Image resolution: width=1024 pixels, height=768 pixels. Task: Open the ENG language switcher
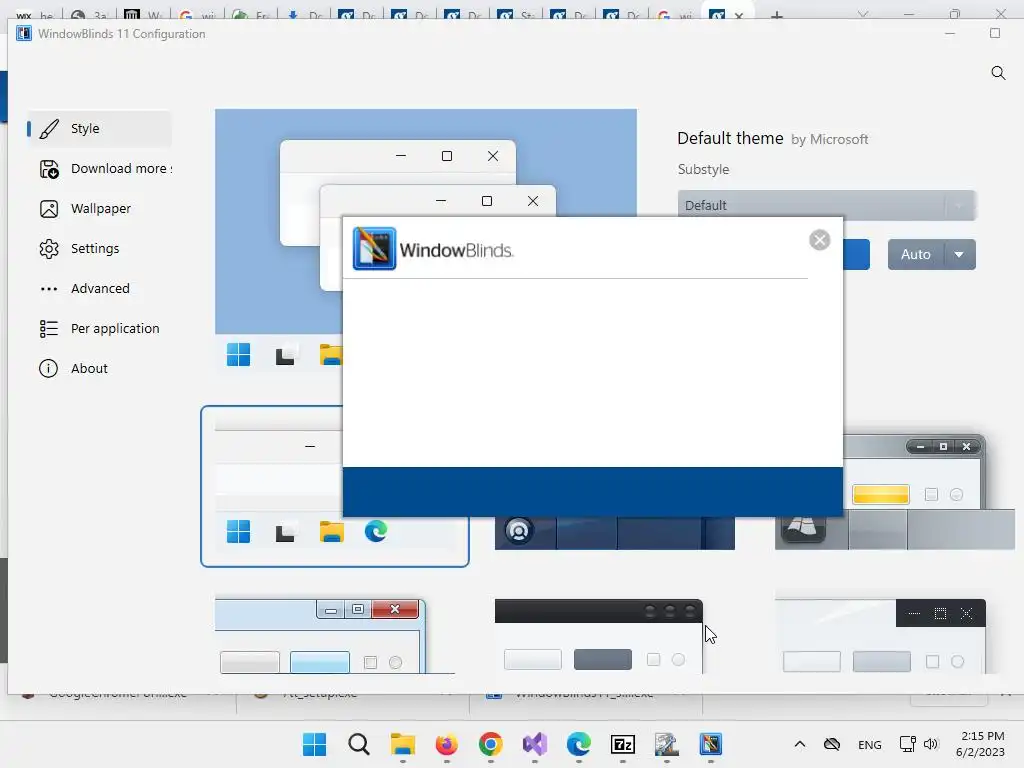click(869, 744)
